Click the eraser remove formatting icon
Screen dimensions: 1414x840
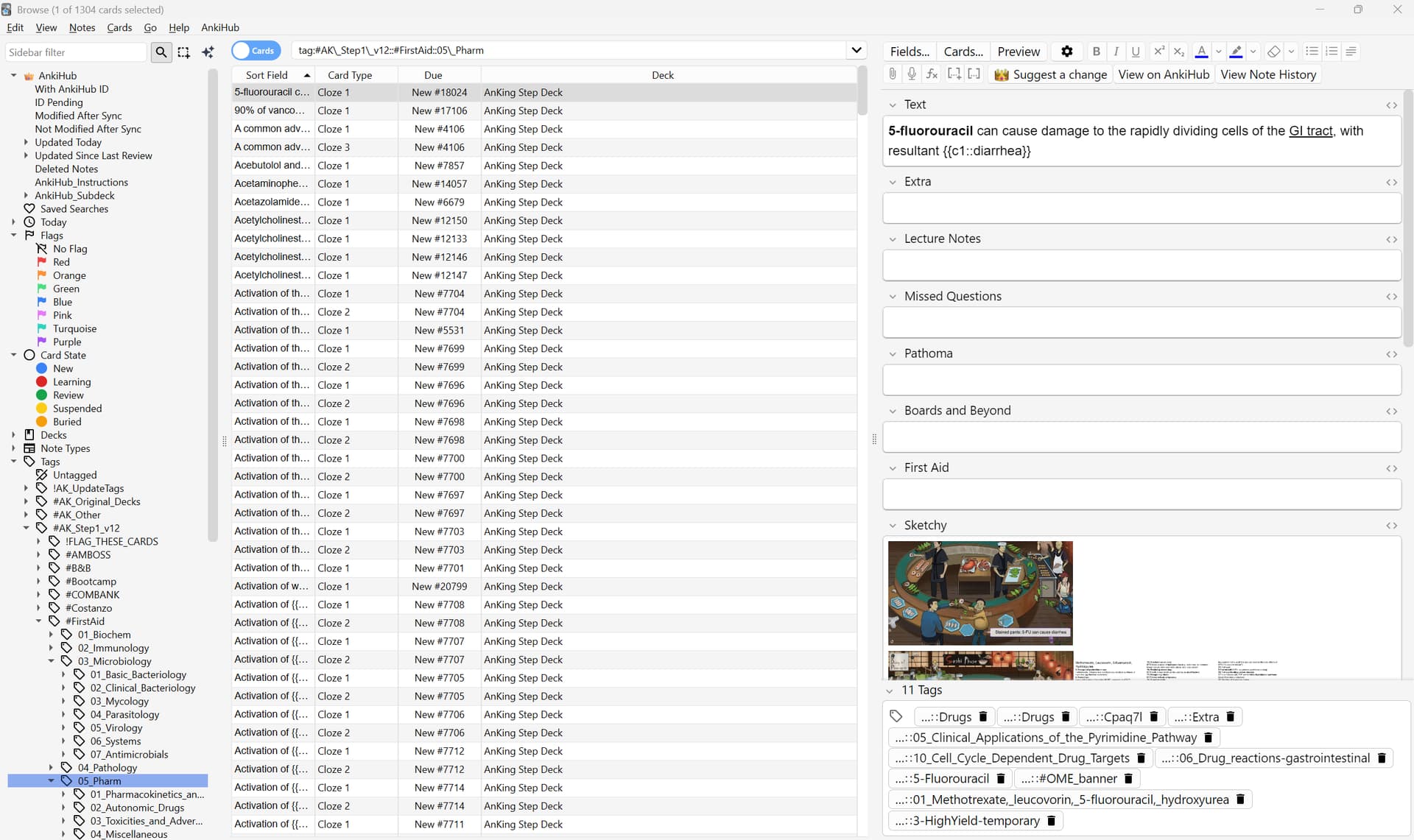point(1273,52)
